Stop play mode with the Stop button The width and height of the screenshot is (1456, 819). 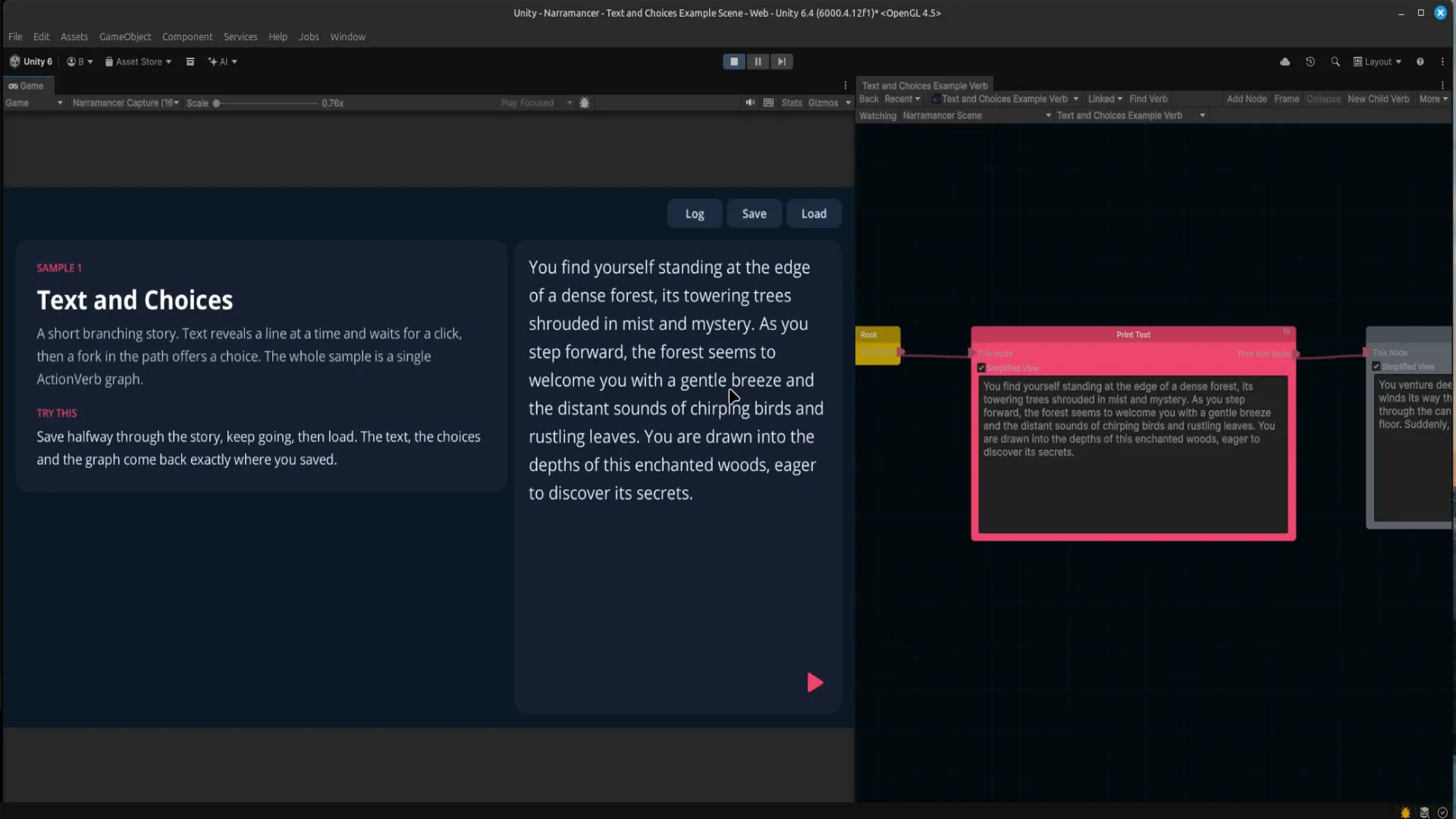733,61
